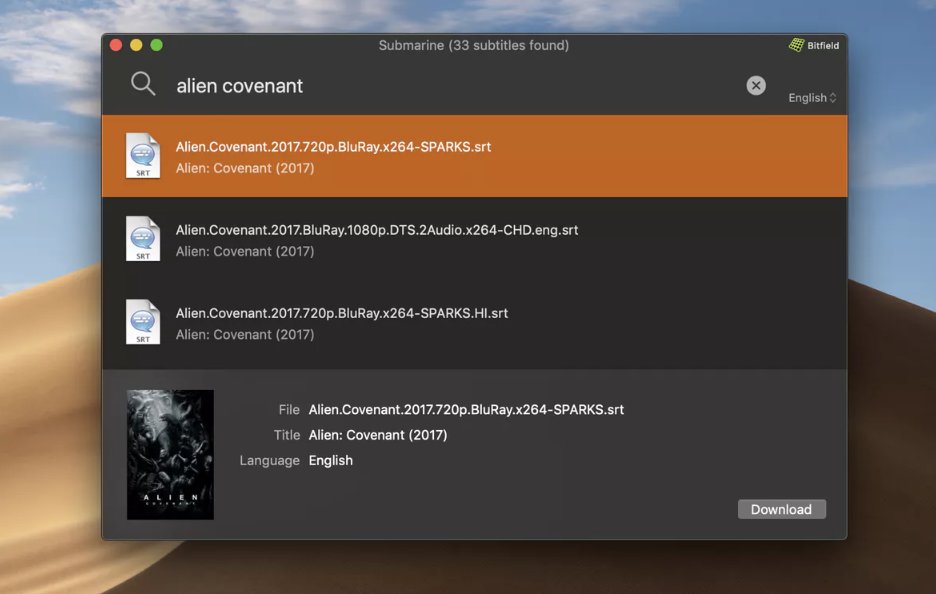Click the Language value 'English' in details

(x=330, y=460)
